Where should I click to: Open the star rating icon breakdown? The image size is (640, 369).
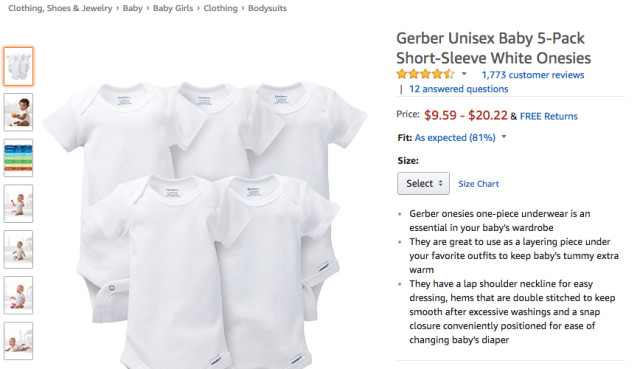point(425,74)
